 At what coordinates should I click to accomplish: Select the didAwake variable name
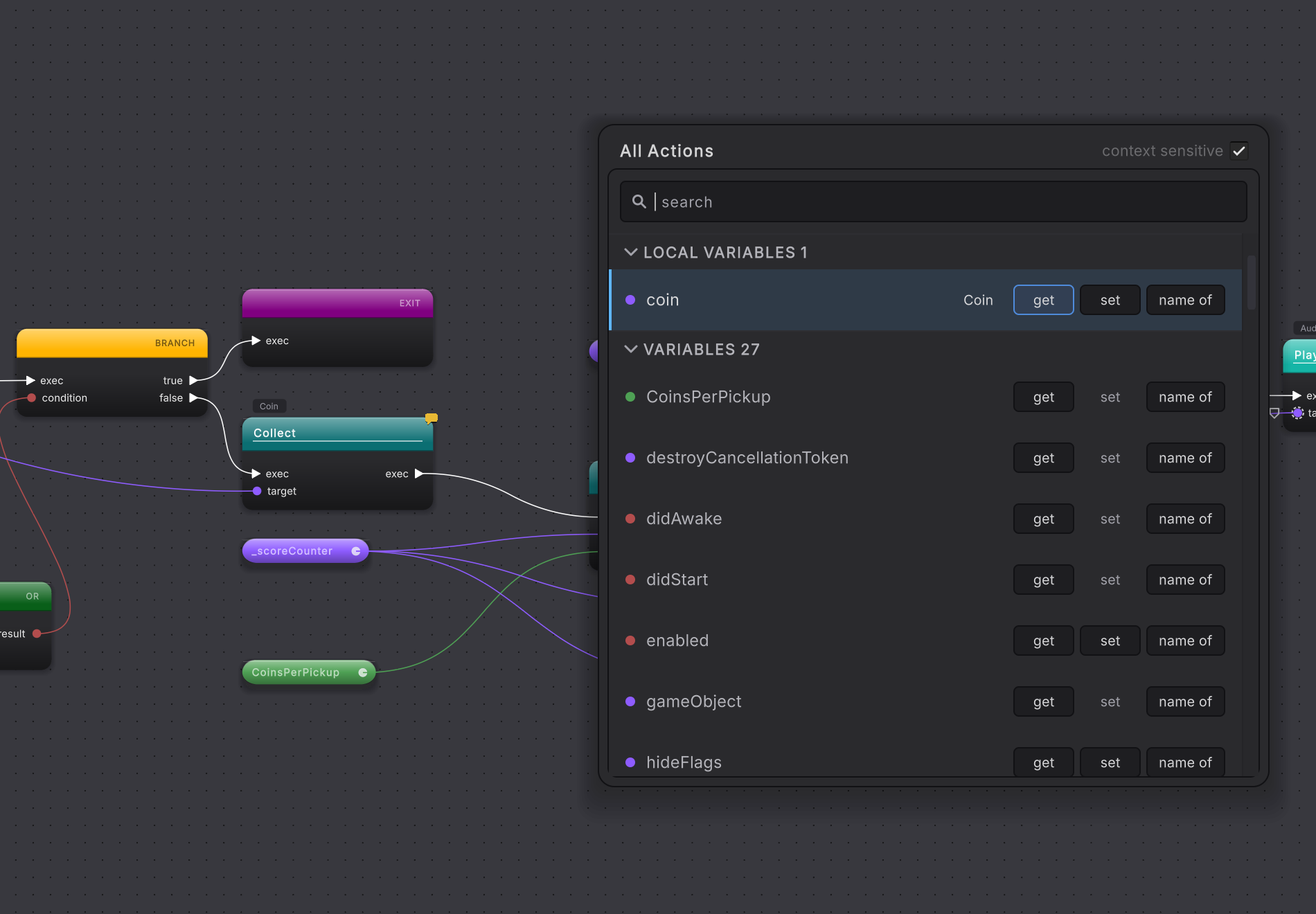[x=684, y=519]
